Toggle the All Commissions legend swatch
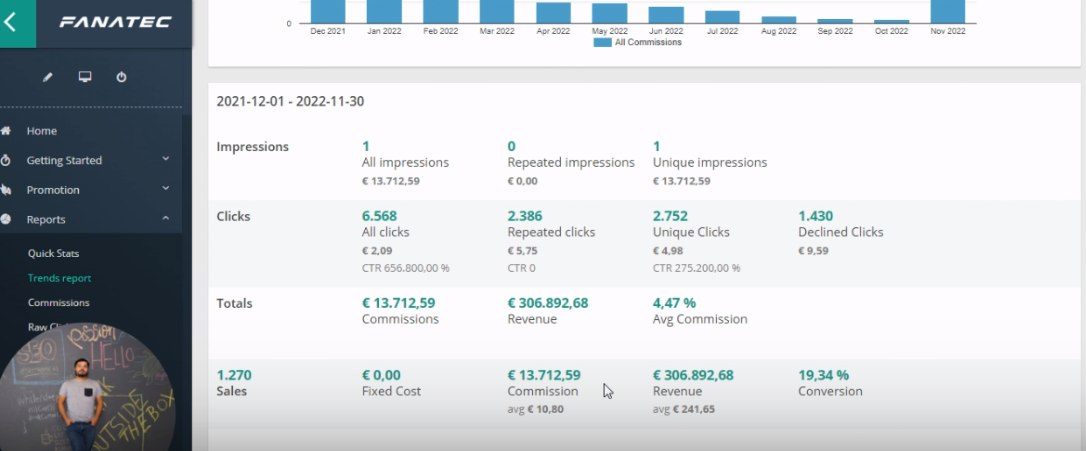This screenshot has width=1086, height=451. click(x=603, y=42)
